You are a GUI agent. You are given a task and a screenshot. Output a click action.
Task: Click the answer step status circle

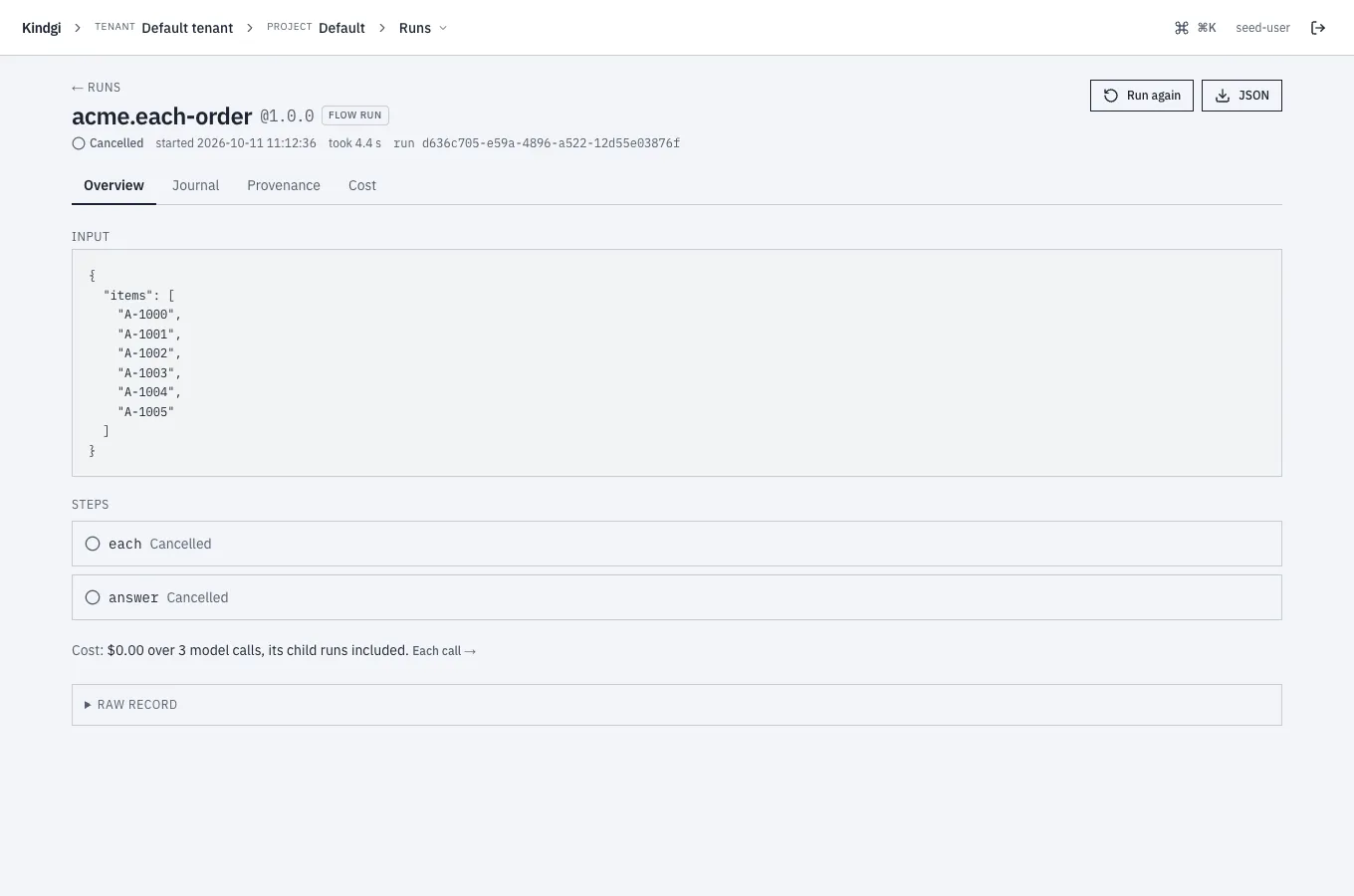point(93,597)
